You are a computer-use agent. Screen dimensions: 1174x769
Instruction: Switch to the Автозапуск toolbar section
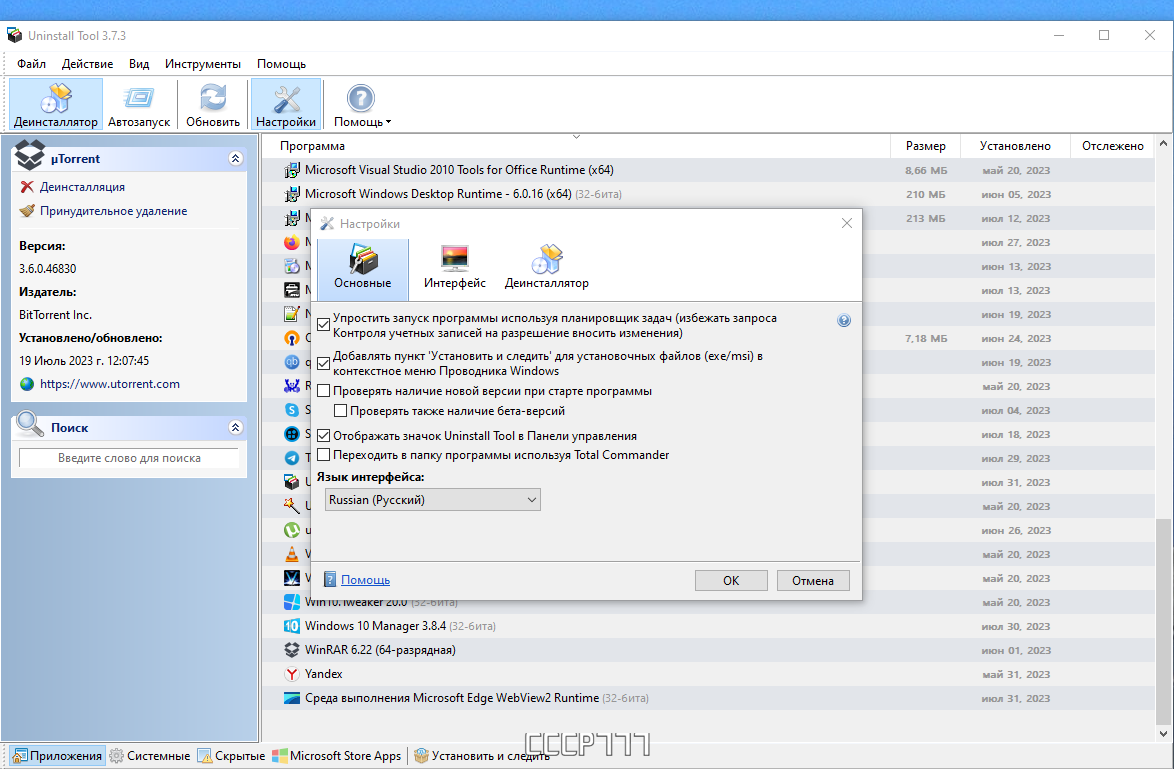coord(139,105)
